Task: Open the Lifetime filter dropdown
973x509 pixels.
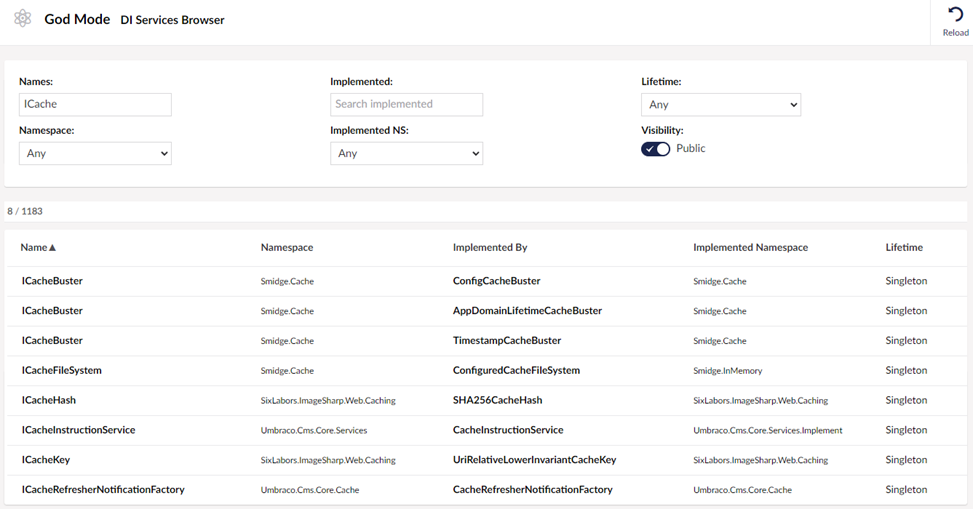Action: click(721, 105)
